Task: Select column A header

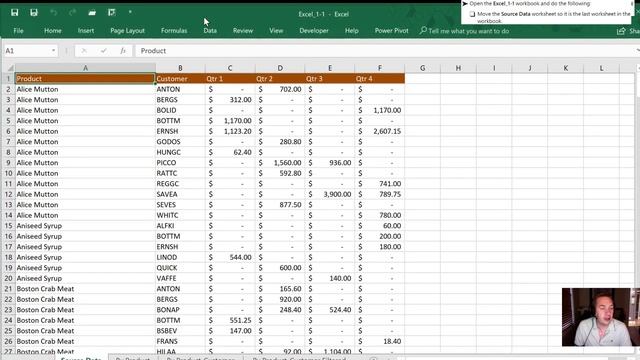Action: (x=85, y=68)
